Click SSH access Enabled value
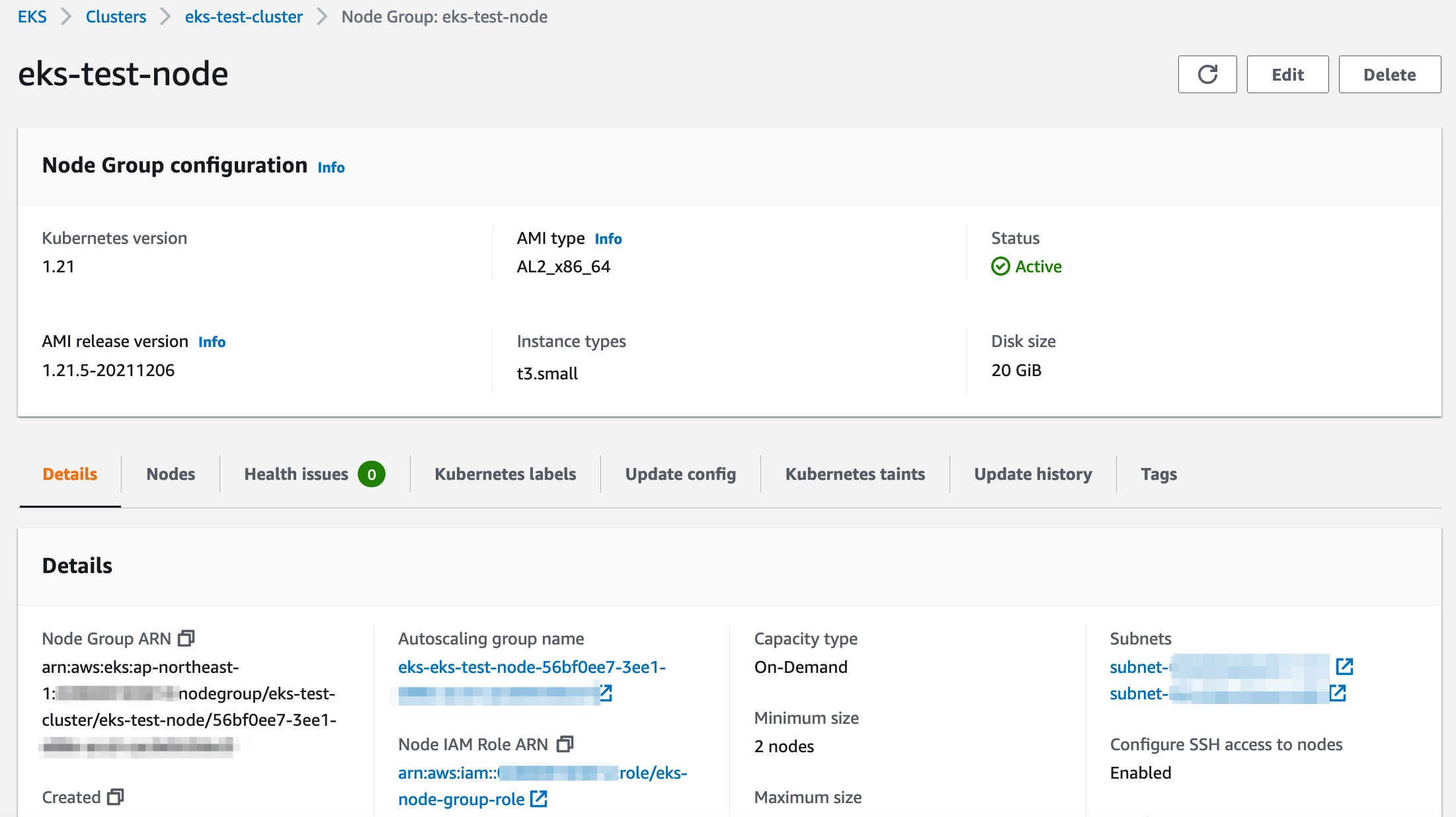1456x817 pixels. tap(1141, 773)
